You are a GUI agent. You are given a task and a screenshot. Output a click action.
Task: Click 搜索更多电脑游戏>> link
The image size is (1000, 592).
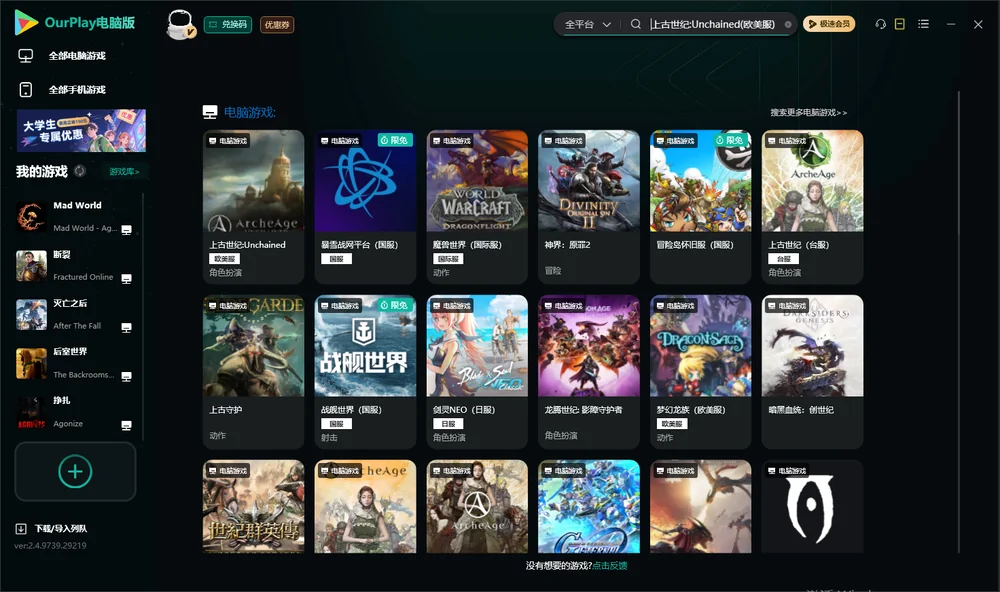(809, 113)
